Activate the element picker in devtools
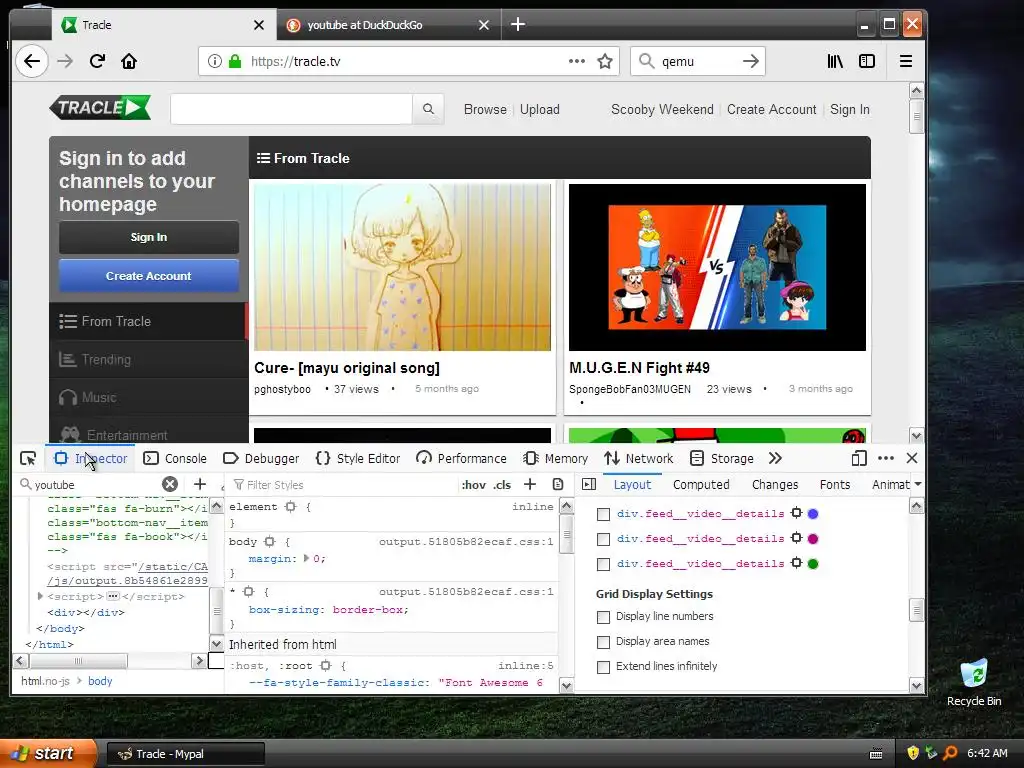 pos(28,458)
